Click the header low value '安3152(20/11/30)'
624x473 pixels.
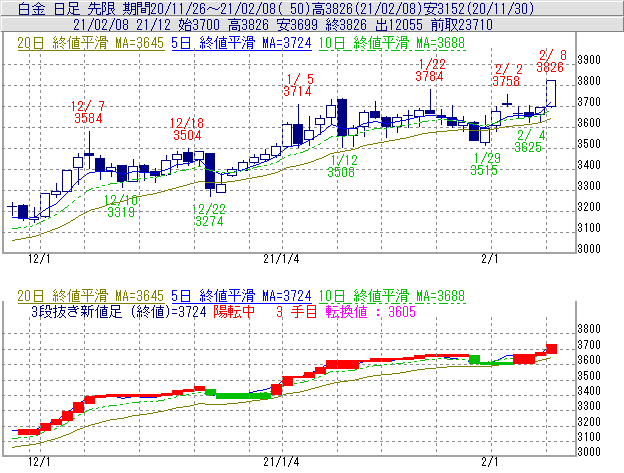pos(478,8)
